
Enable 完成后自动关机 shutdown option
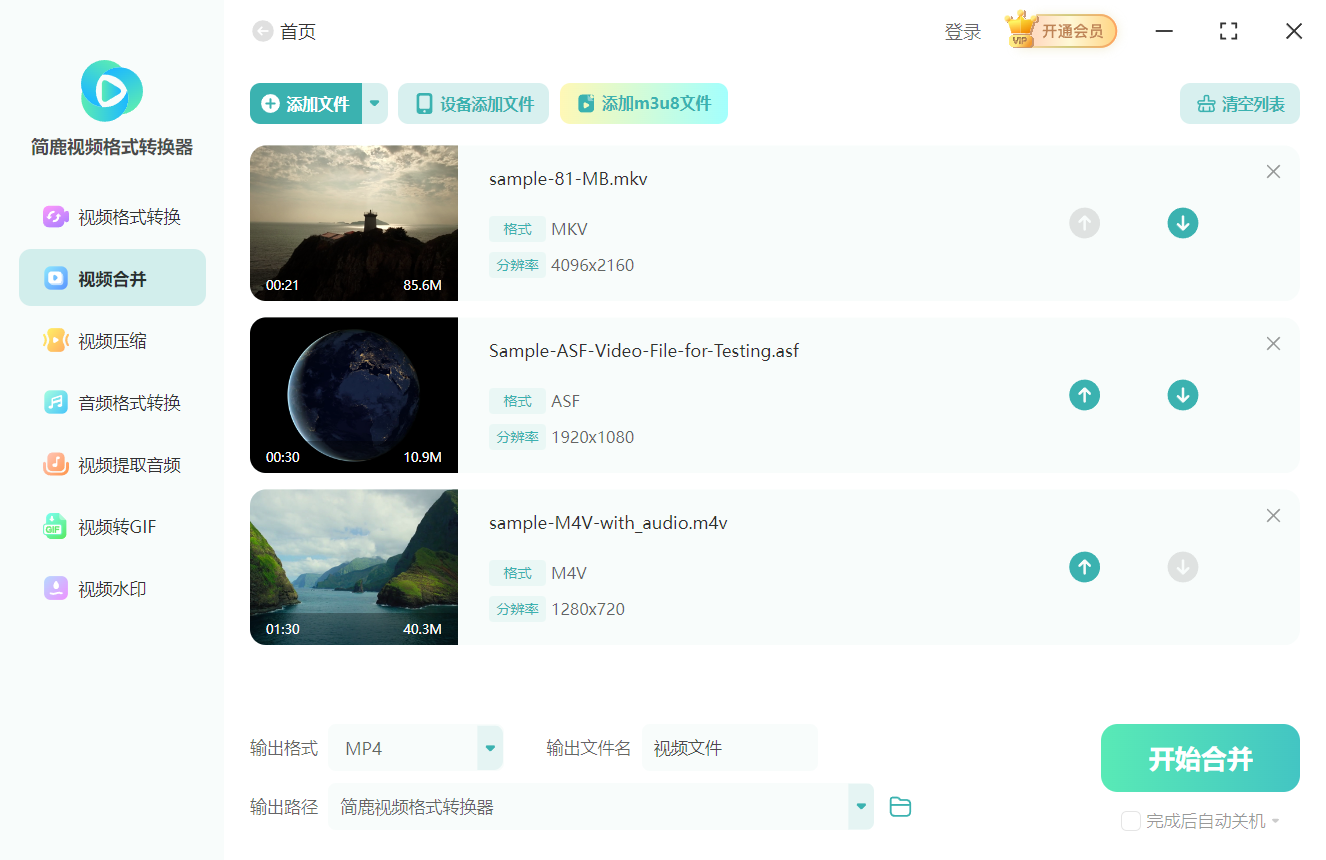pyautogui.click(x=1130, y=821)
